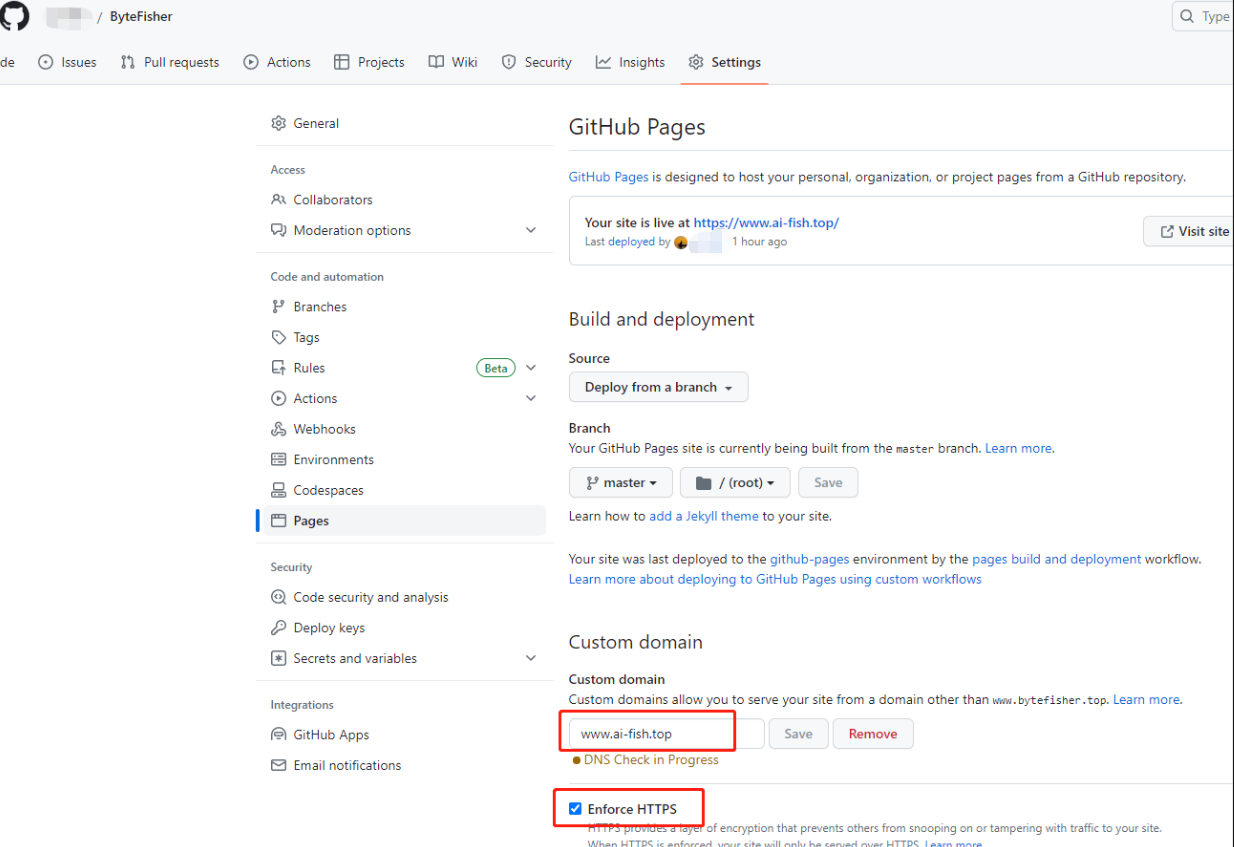Uncheck the Enforce HTTPS checkbox
Screen dimensions: 1234x847
point(575,809)
